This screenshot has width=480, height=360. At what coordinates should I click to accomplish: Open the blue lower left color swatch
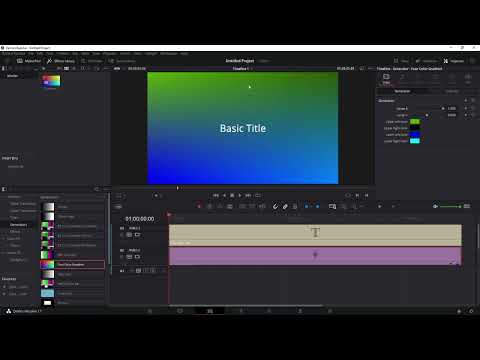point(415,135)
